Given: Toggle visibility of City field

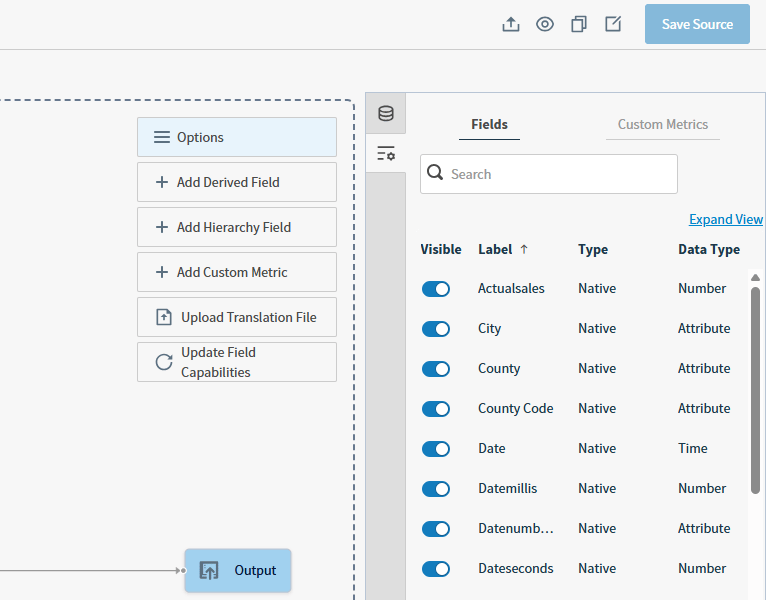Looking at the screenshot, I should click(x=436, y=329).
